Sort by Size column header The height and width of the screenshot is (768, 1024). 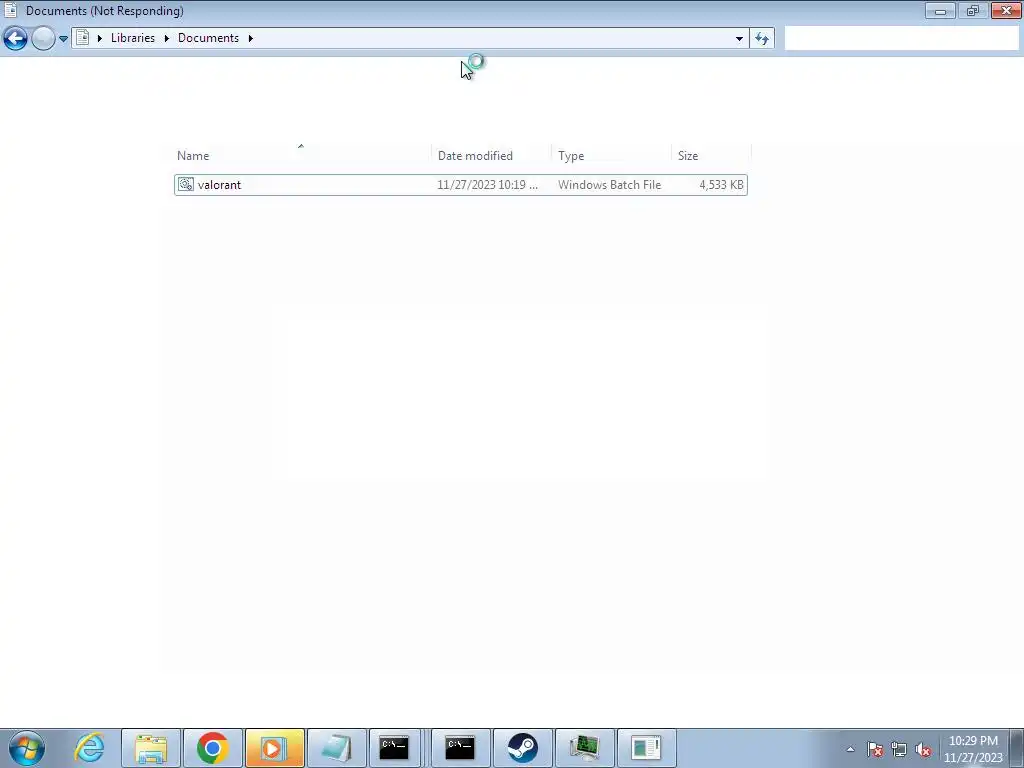(x=688, y=155)
